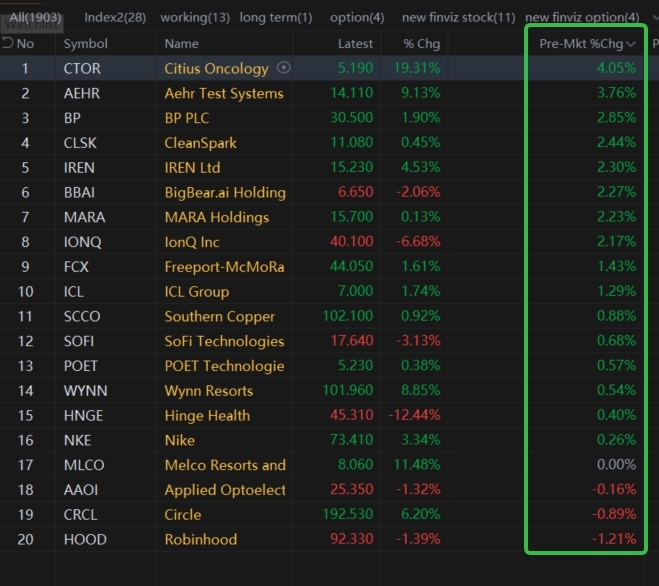Select the HOOD symbol

pyautogui.click(x=85, y=540)
